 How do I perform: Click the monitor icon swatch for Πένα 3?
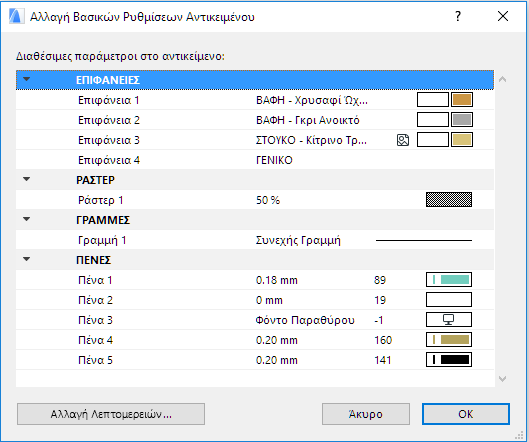[x=449, y=320]
